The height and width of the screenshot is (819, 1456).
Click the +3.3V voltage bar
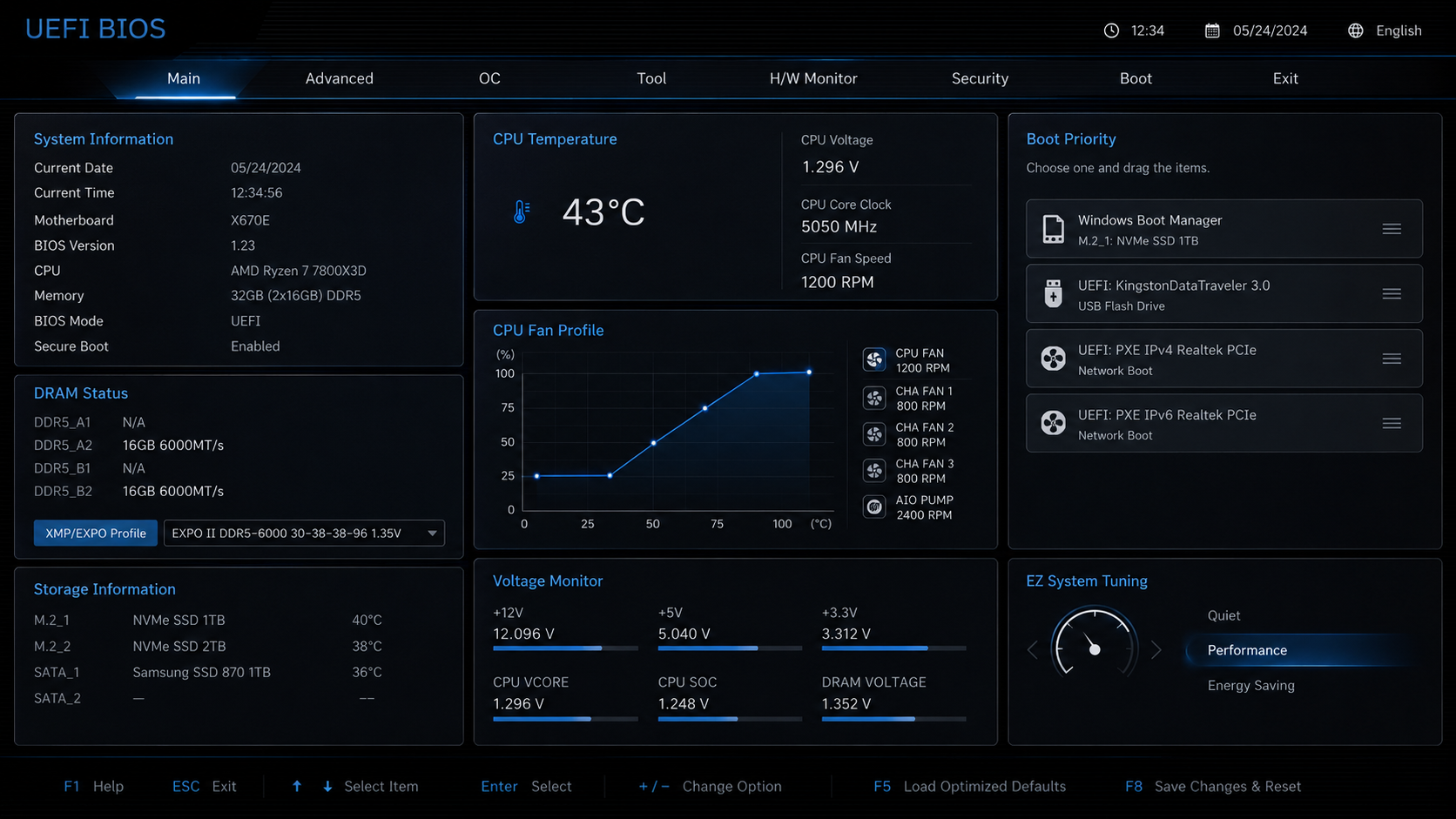click(893, 648)
